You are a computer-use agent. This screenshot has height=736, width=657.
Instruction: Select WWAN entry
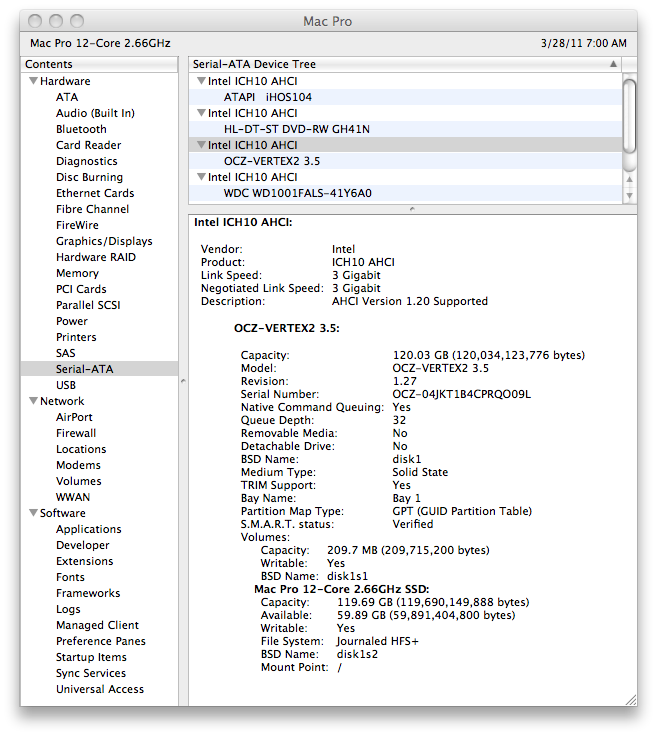coord(73,497)
